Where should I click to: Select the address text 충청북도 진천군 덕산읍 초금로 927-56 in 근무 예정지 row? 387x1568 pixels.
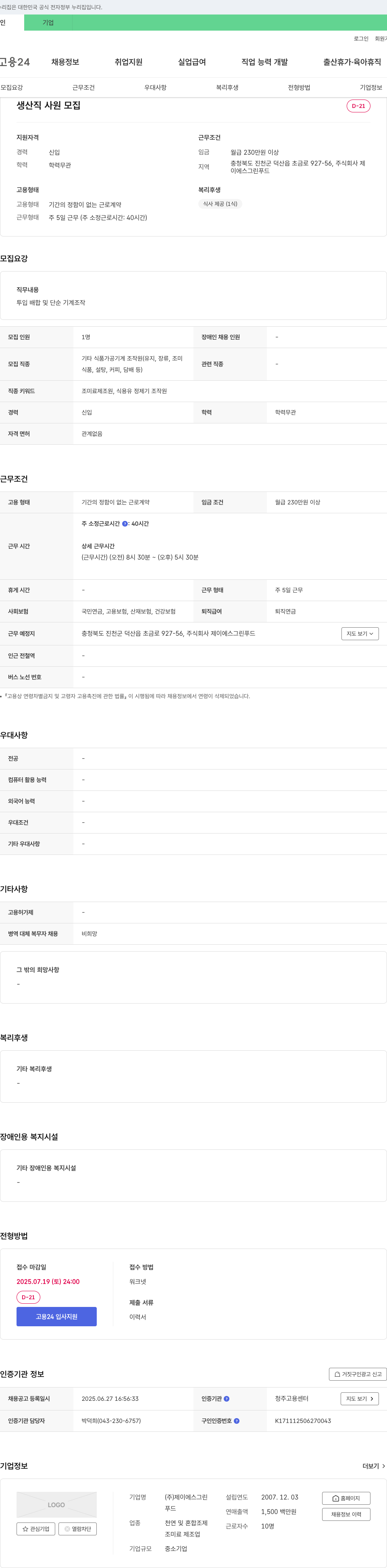click(x=132, y=634)
